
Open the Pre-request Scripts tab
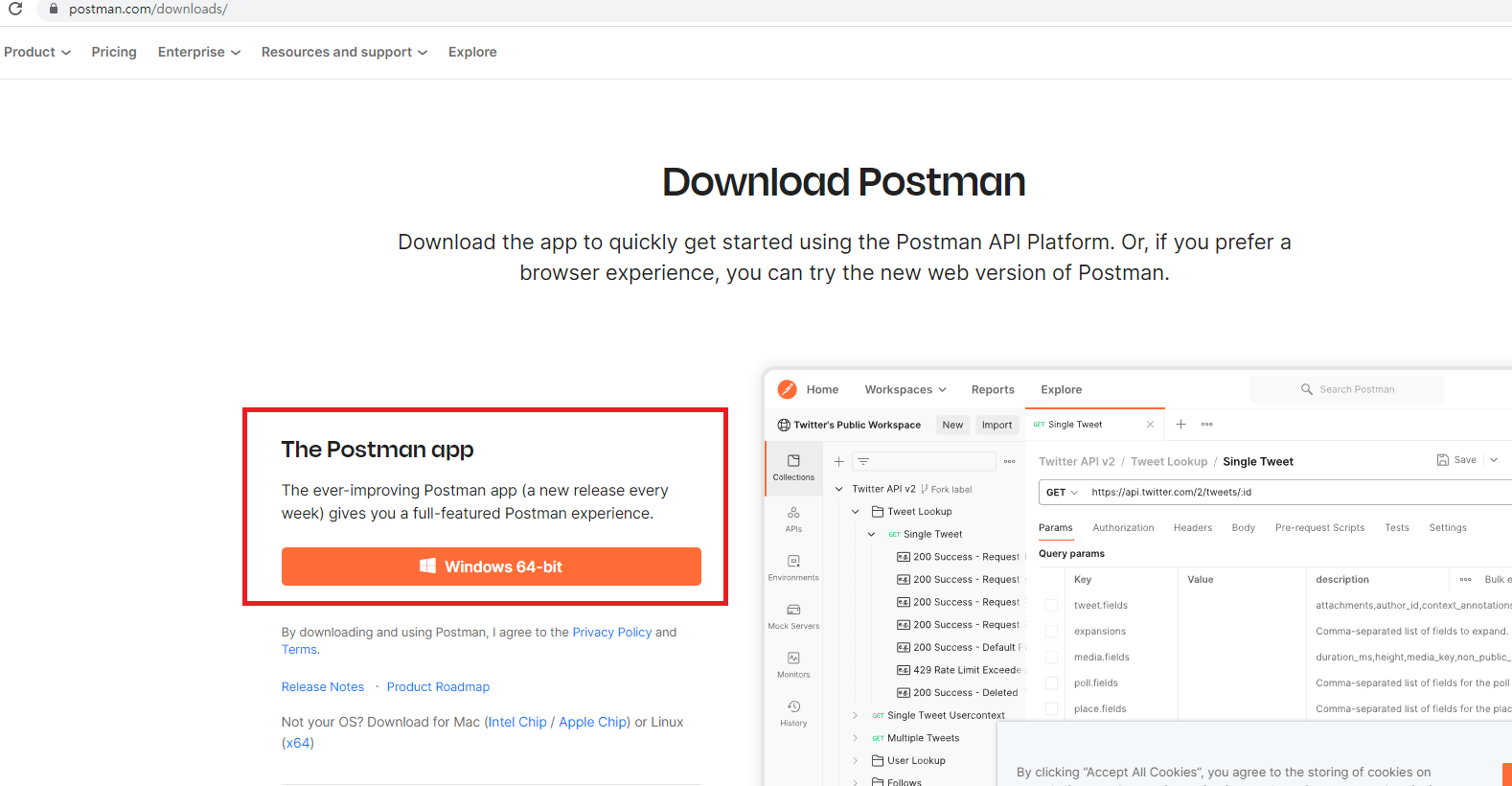pyautogui.click(x=1319, y=528)
